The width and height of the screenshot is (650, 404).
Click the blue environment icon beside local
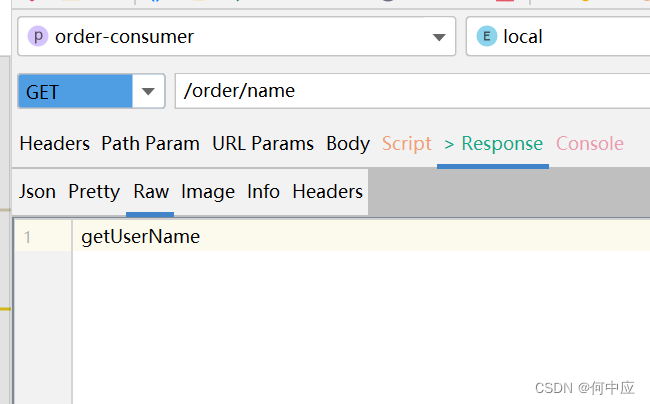click(x=487, y=36)
